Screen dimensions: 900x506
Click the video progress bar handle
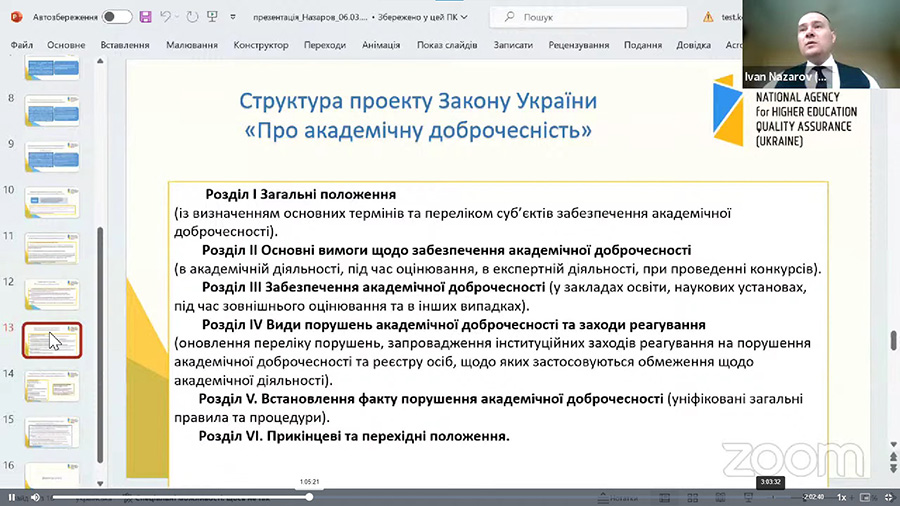(x=310, y=497)
